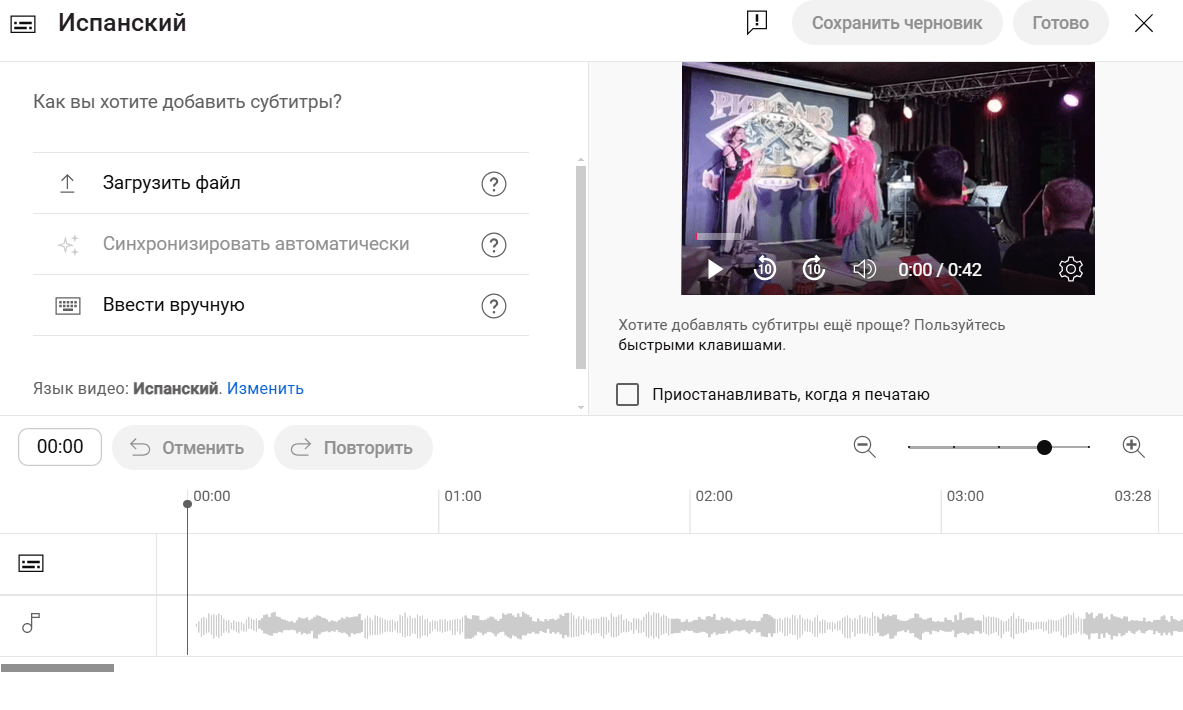The image size is (1183, 710).
Task: Zoom in the timeline
Action: coord(1133,447)
